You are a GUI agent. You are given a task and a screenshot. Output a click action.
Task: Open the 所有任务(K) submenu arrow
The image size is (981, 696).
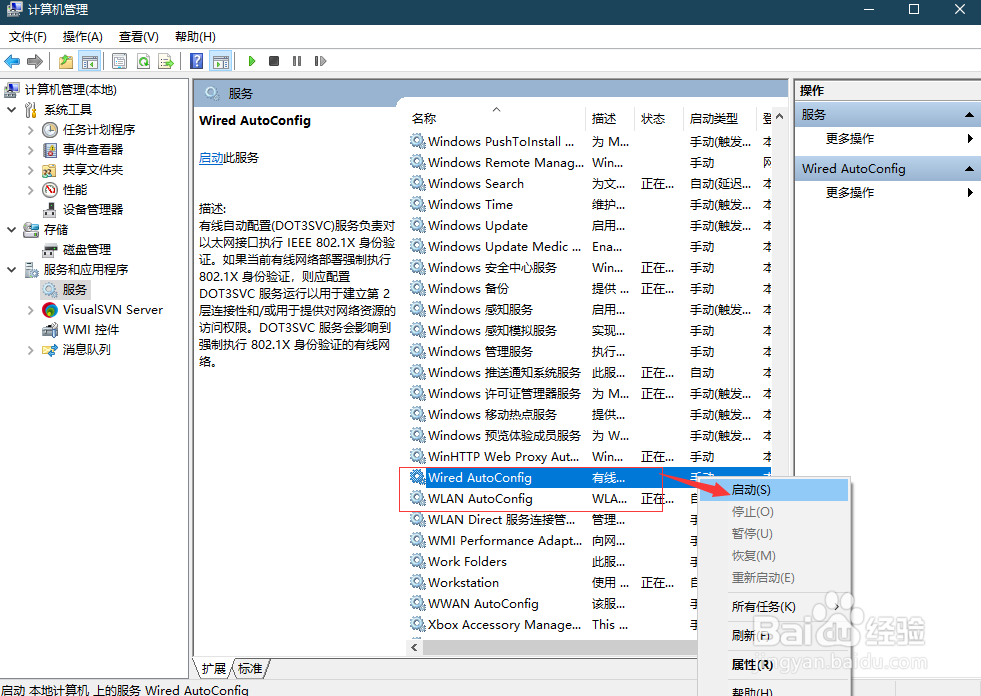(838, 606)
